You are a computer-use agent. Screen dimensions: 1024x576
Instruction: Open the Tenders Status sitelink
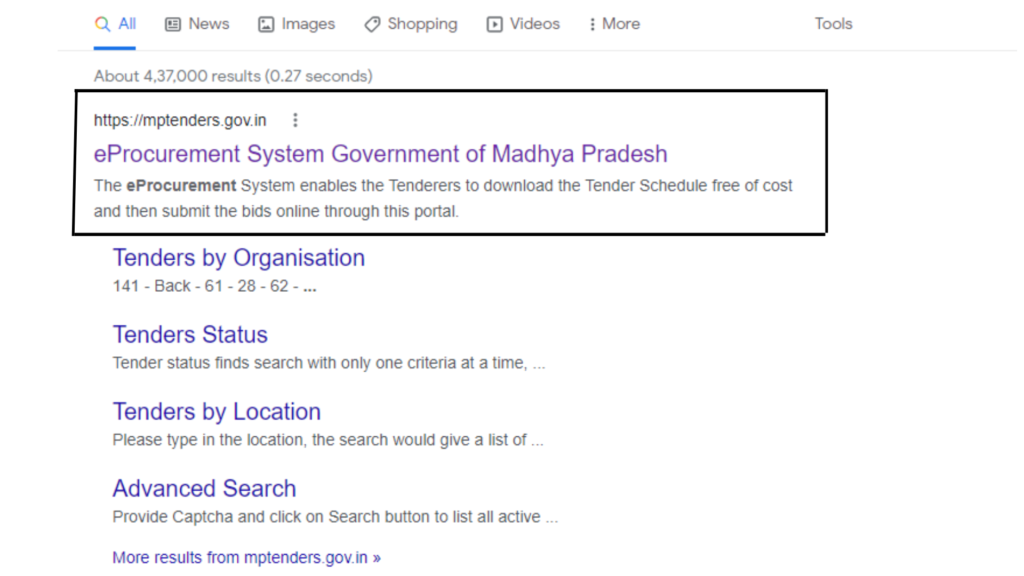tap(190, 335)
